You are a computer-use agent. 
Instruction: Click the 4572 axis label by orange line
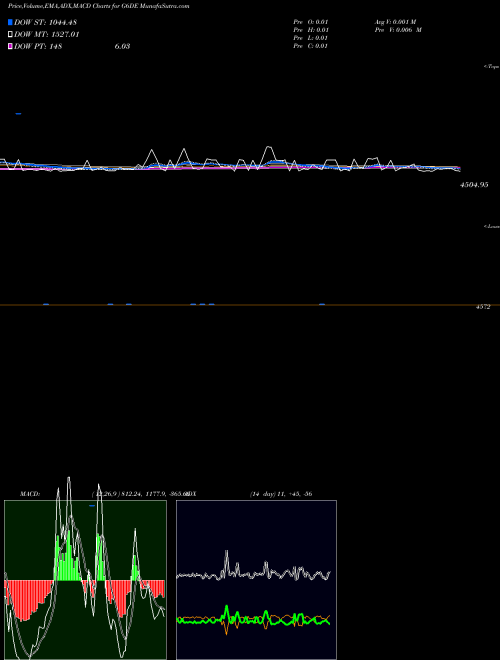pos(483,307)
